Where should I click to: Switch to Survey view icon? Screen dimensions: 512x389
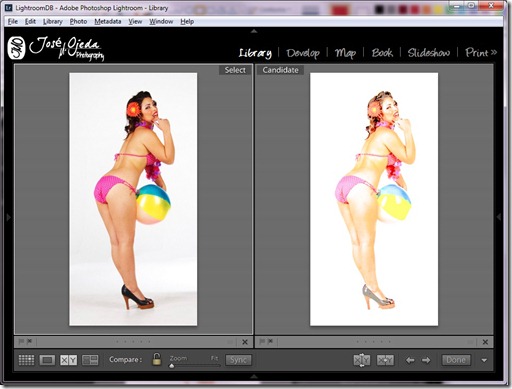(x=90, y=360)
